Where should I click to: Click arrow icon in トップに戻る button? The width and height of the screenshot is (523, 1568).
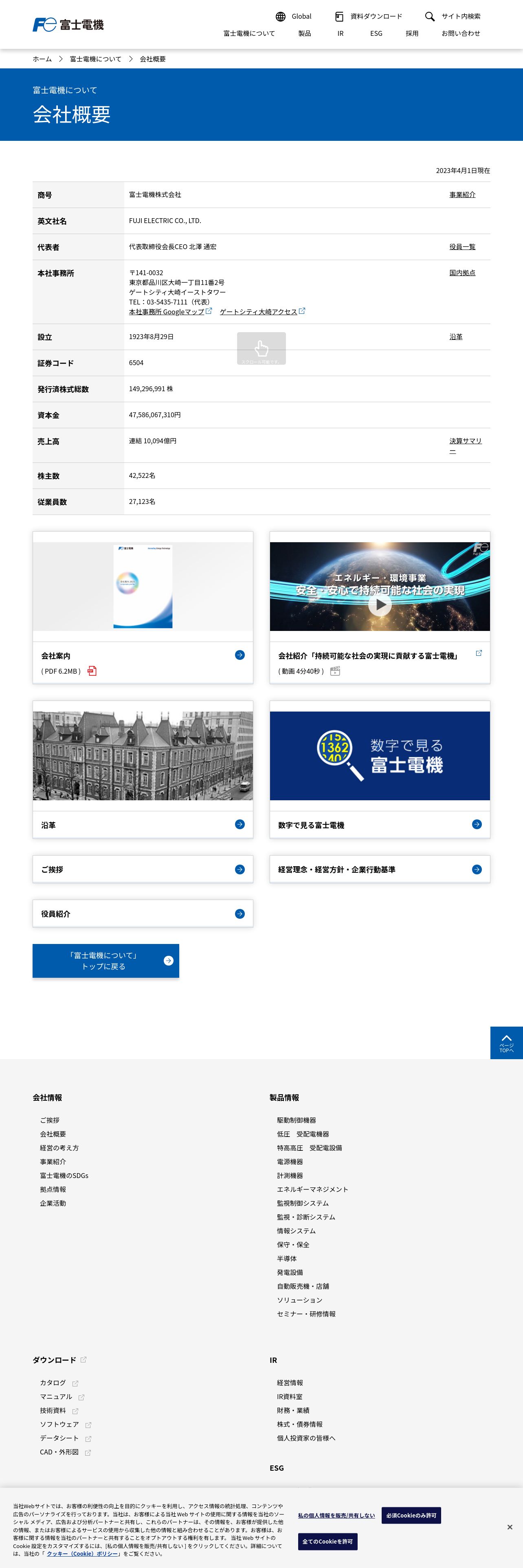coord(169,961)
